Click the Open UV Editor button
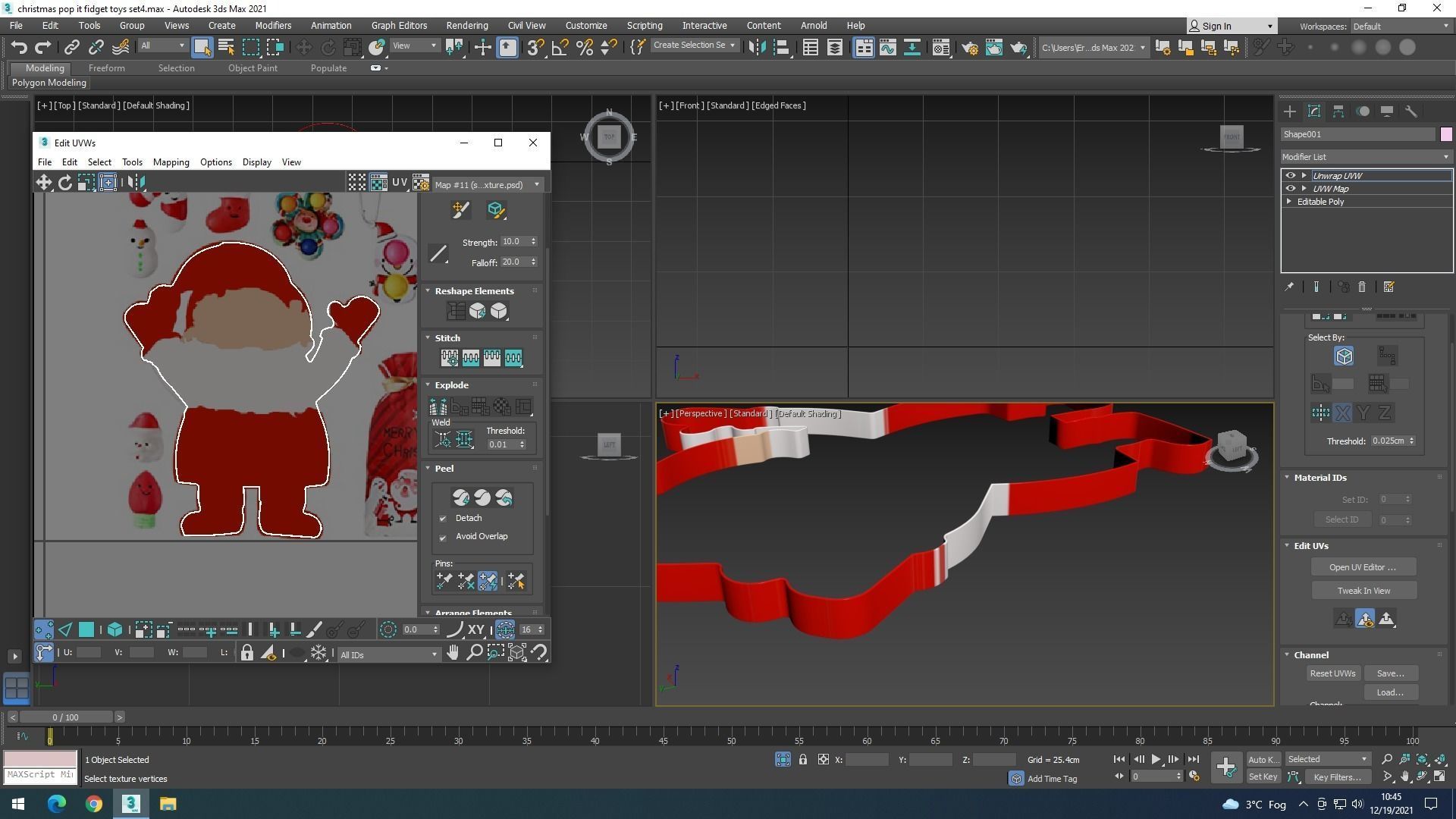Viewport: 1456px width, 819px height. [x=1363, y=567]
